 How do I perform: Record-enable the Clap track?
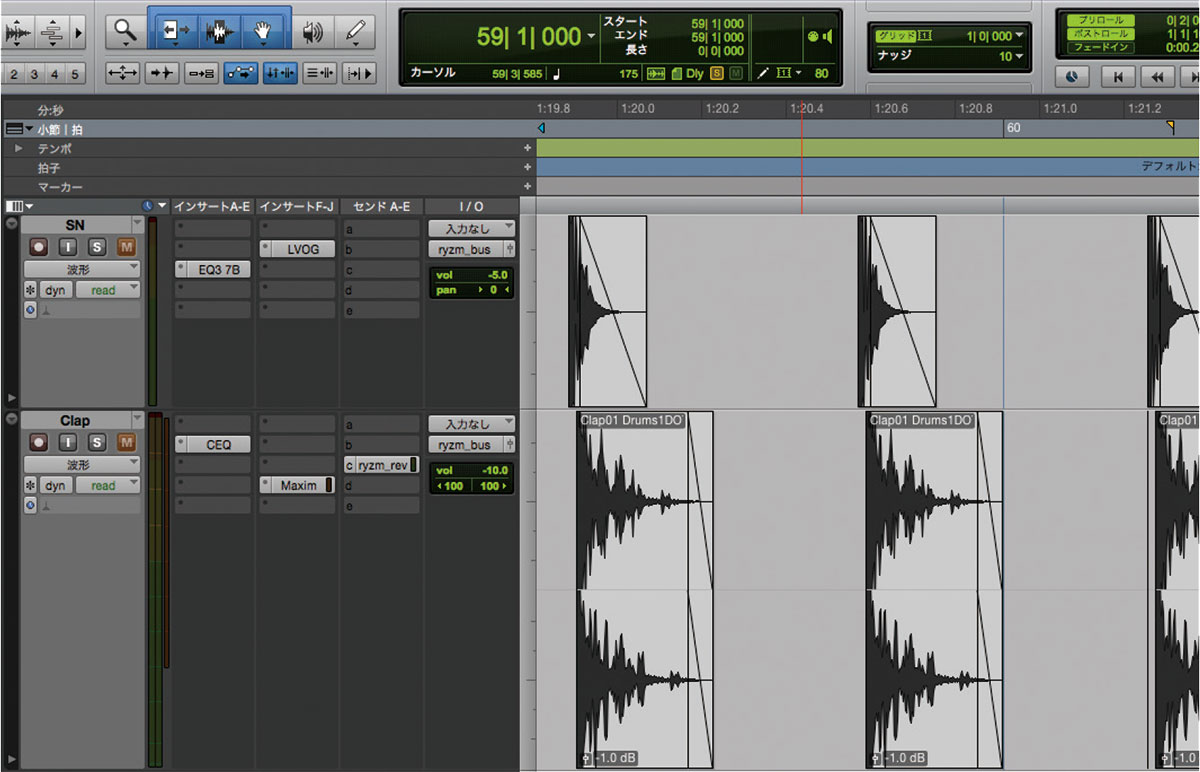pos(40,441)
